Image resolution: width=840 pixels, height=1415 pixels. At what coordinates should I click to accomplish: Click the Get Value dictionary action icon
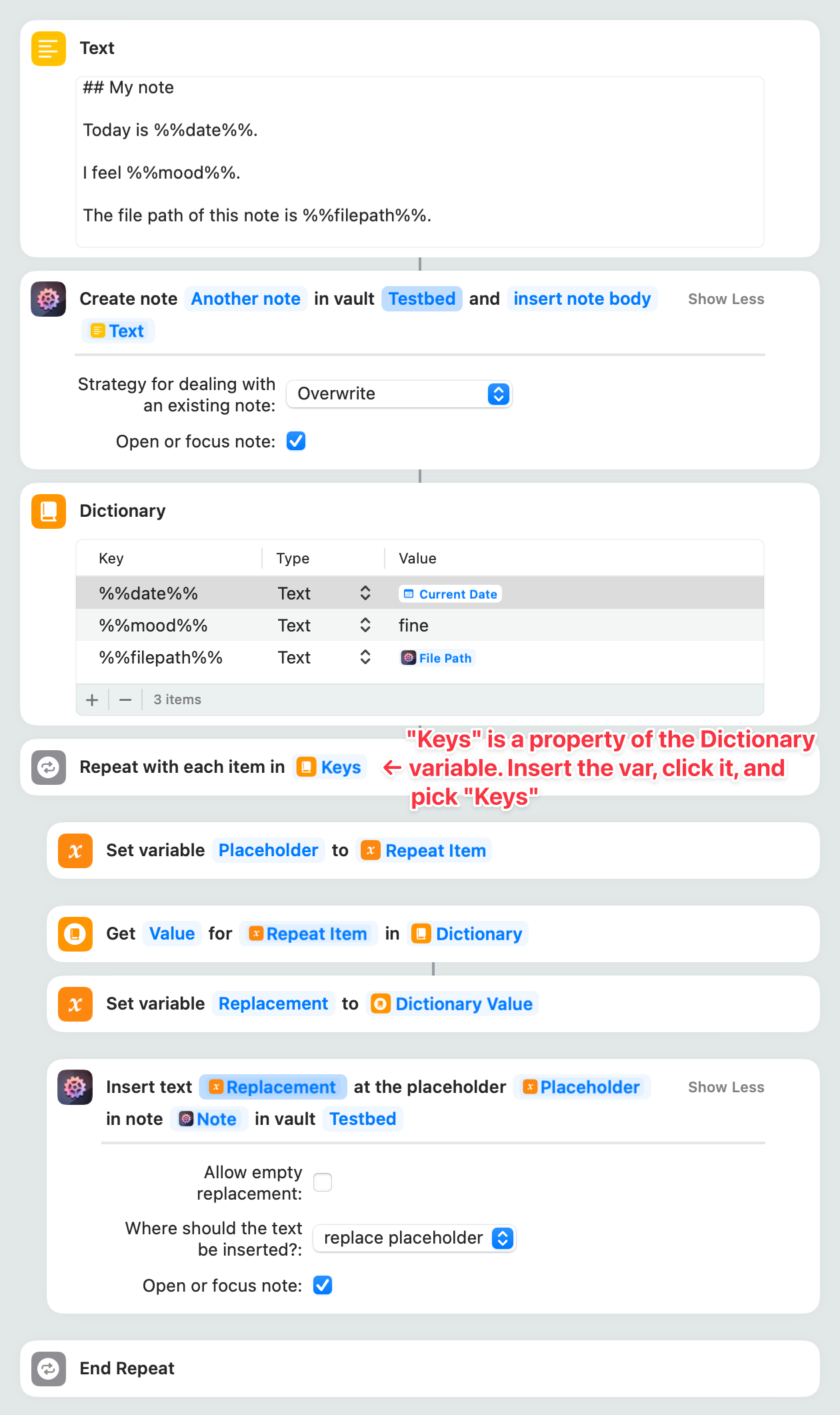tap(75, 934)
